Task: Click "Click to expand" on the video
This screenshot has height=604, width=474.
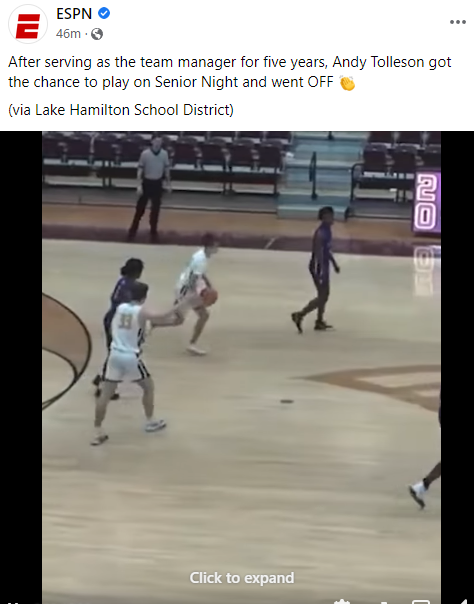Action: 242,578
